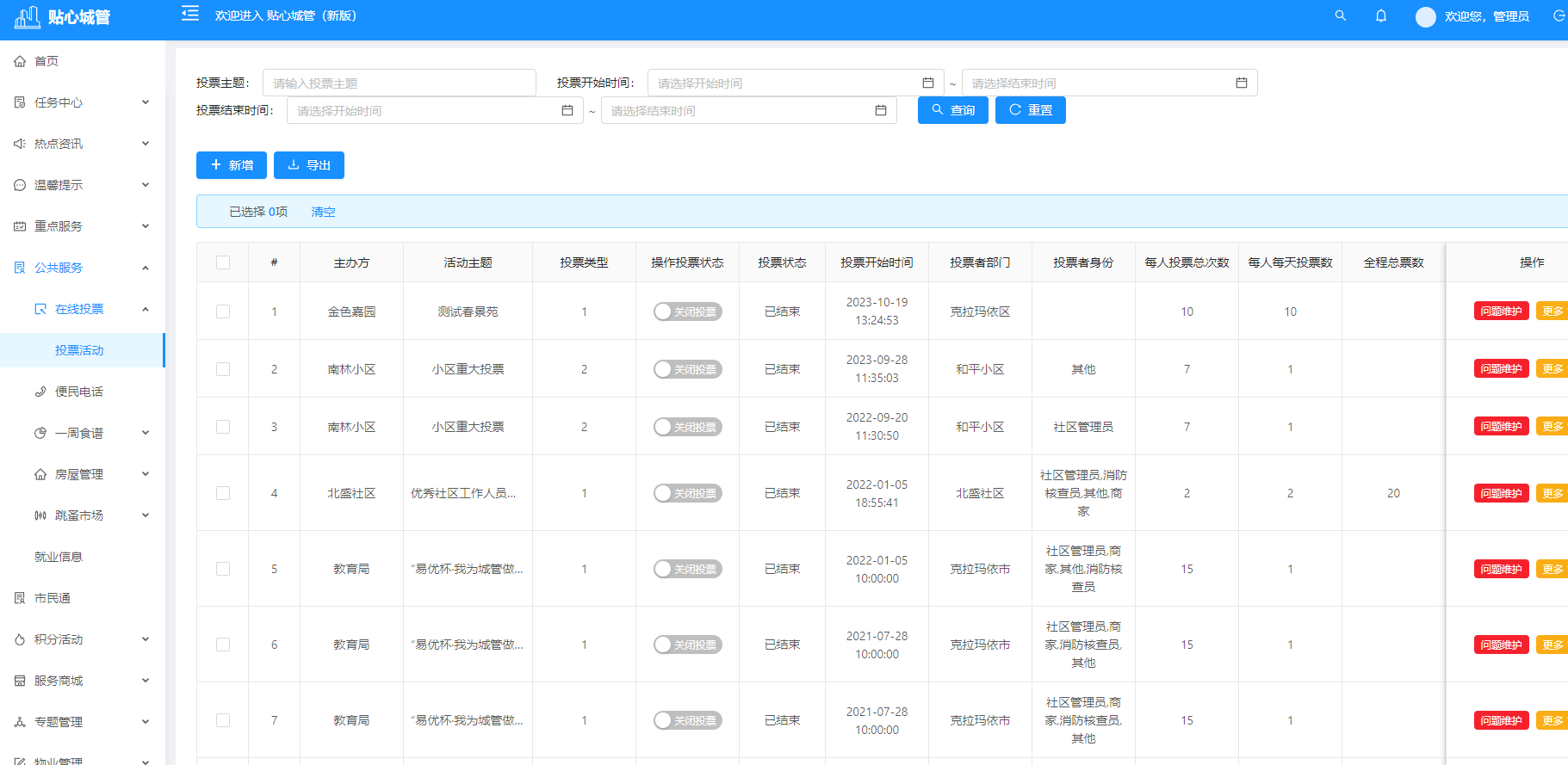This screenshot has height=765, width=1568.
Task: Click the 重点服务 icon in sidebar
Action: 20,226
